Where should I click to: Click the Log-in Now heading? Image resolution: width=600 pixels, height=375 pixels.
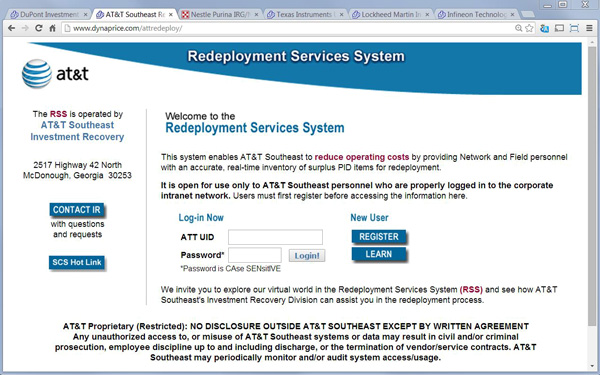201,218
